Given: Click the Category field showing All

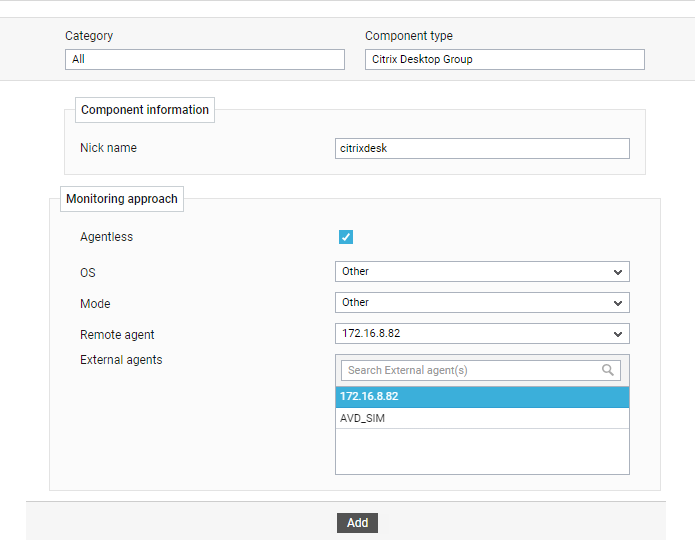Looking at the screenshot, I should pos(205,59).
